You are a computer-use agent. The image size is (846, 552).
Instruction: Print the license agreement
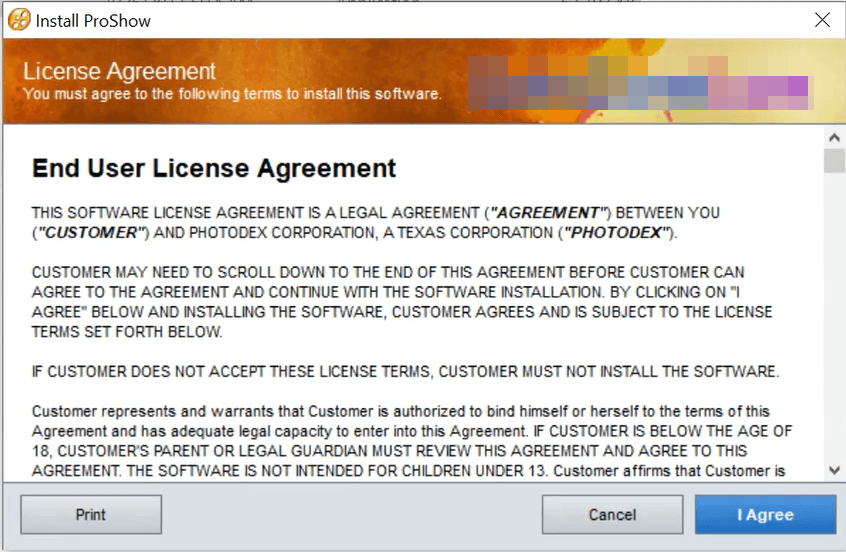[x=91, y=515]
